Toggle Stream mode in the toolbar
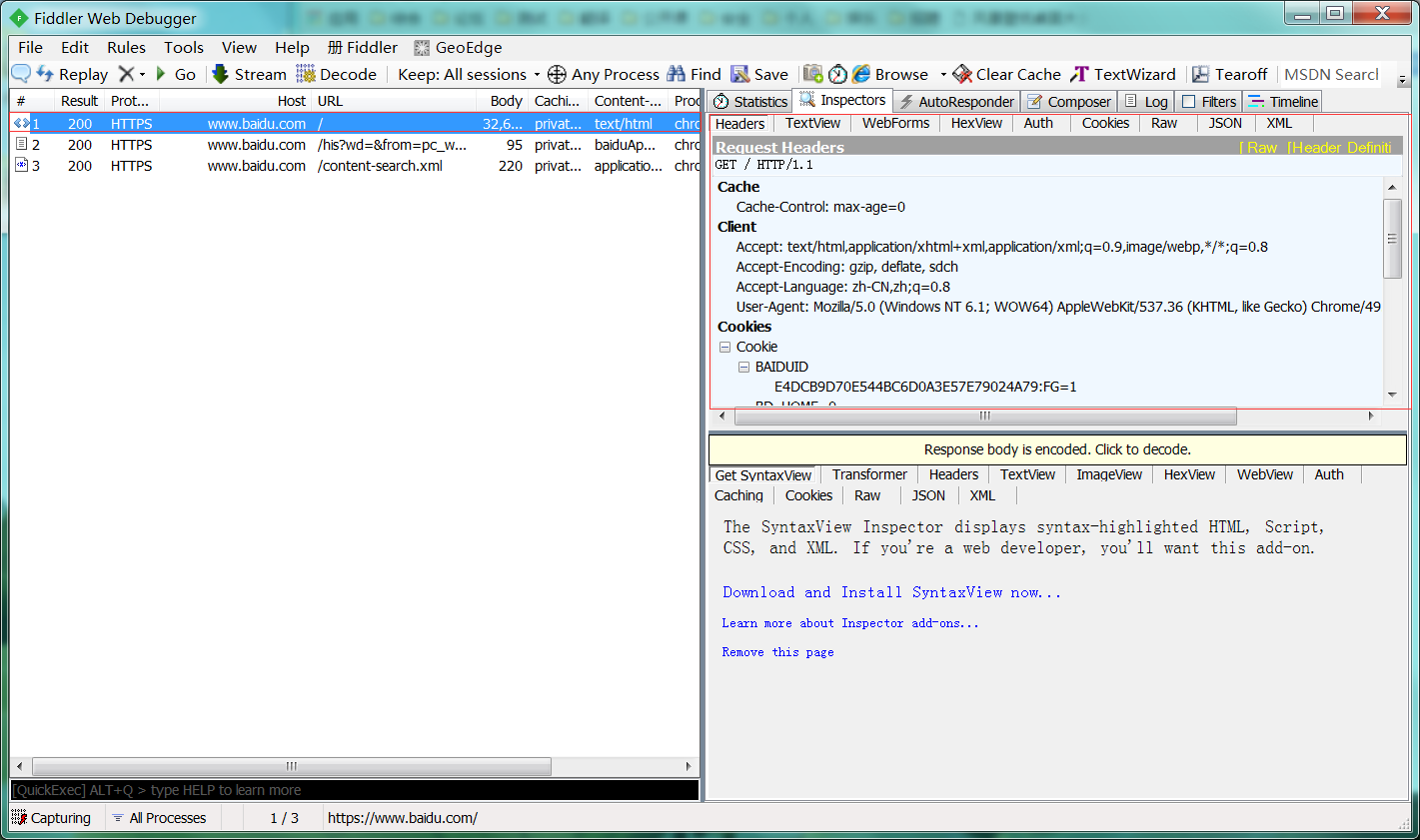The width and height of the screenshot is (1420, 840). click(249, 74)
